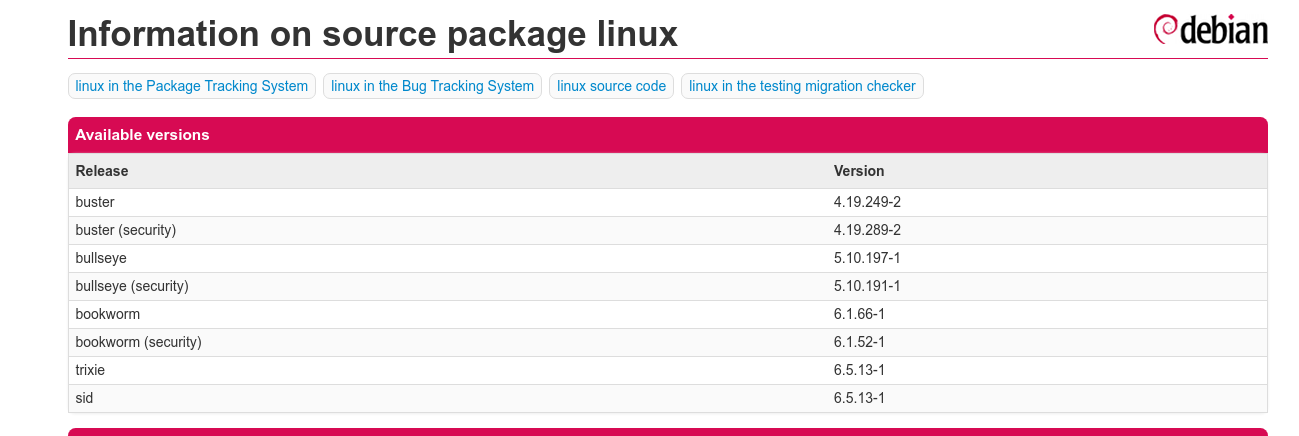
Task: Click version 5.10.191-1 for bullseye security
Action: pyautogui.click(x=868, y=286)
